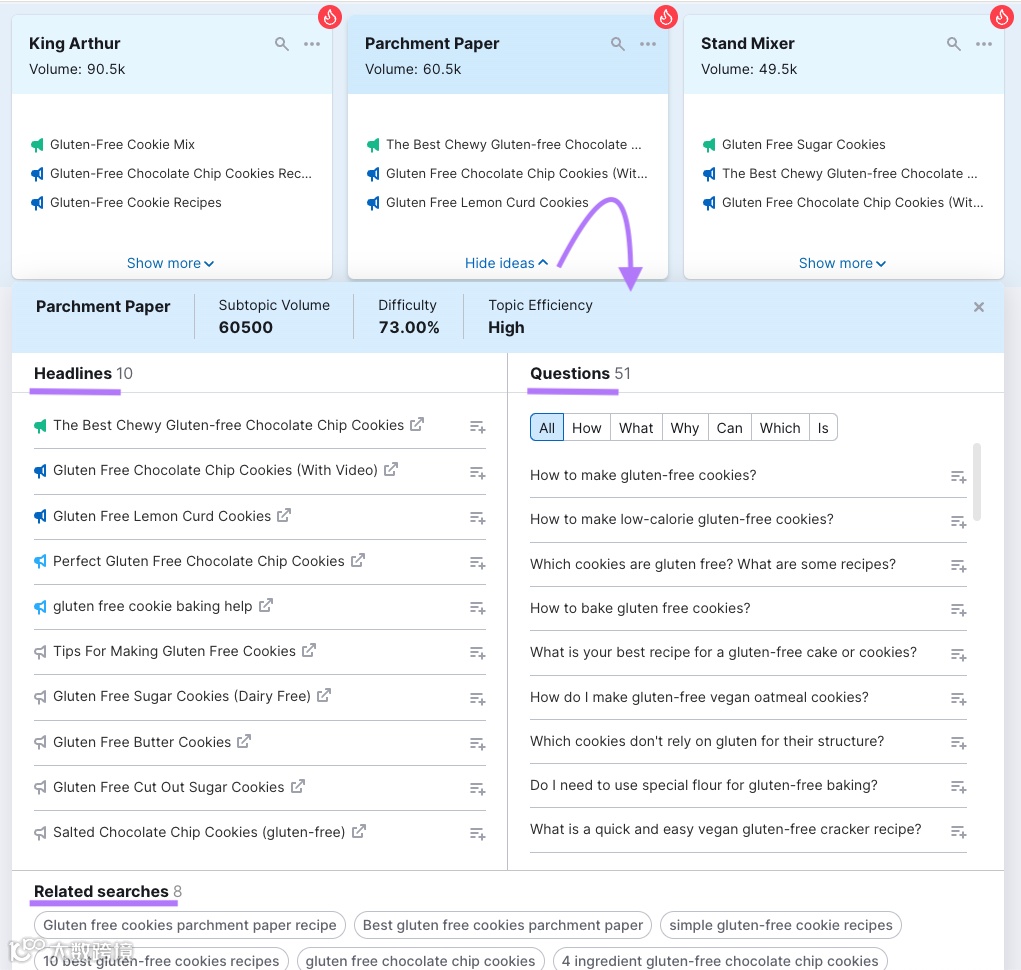Add 'Tips For Making Gluten Free Cookies' to favorites
The image size is (1021, 970).
click(x=478, y=652)
